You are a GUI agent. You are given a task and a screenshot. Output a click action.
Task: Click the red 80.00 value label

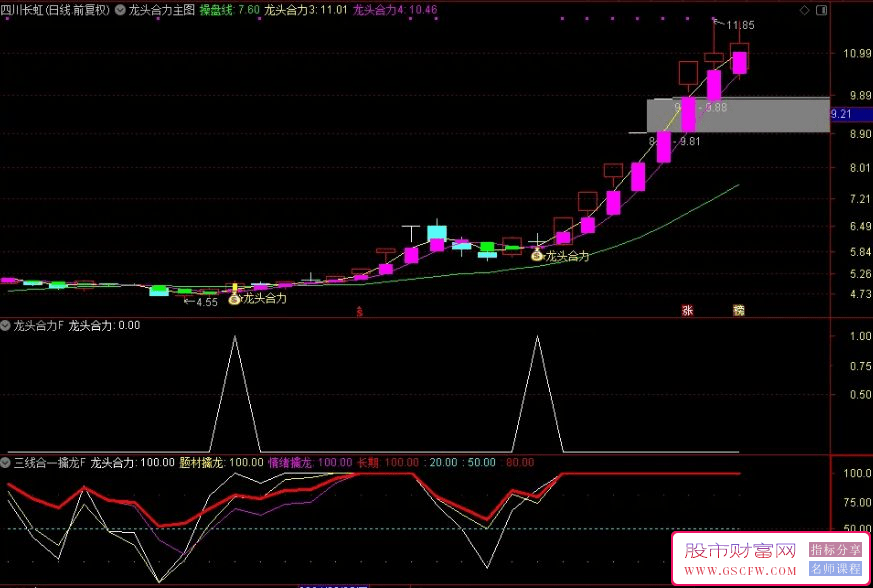(519, 462)
